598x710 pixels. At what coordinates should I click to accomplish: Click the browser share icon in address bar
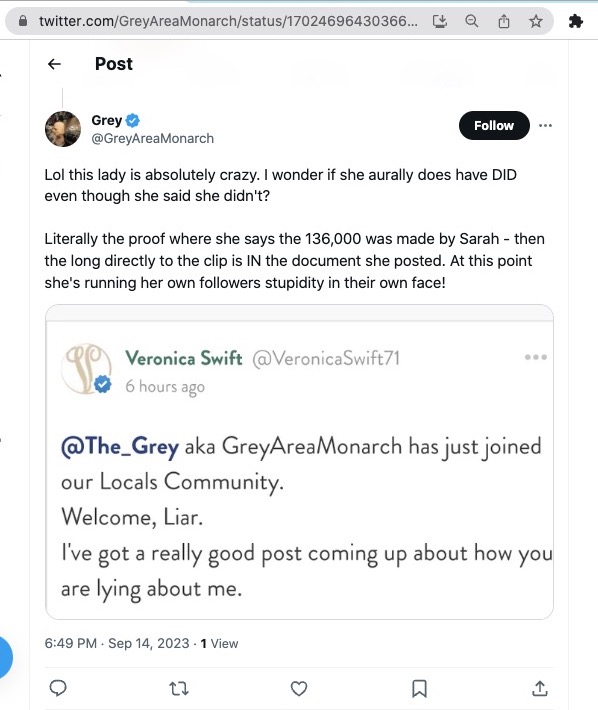(x=504, y=21)
